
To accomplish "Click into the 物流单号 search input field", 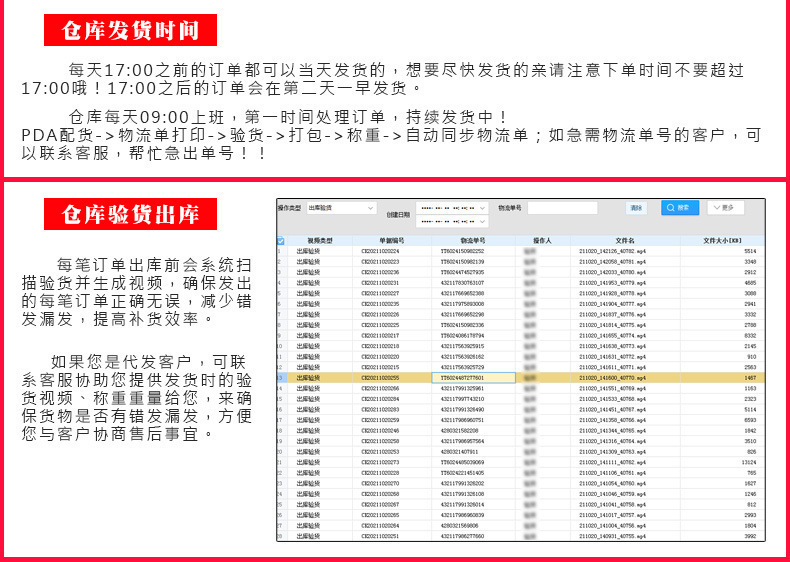I will coord(562,208).
